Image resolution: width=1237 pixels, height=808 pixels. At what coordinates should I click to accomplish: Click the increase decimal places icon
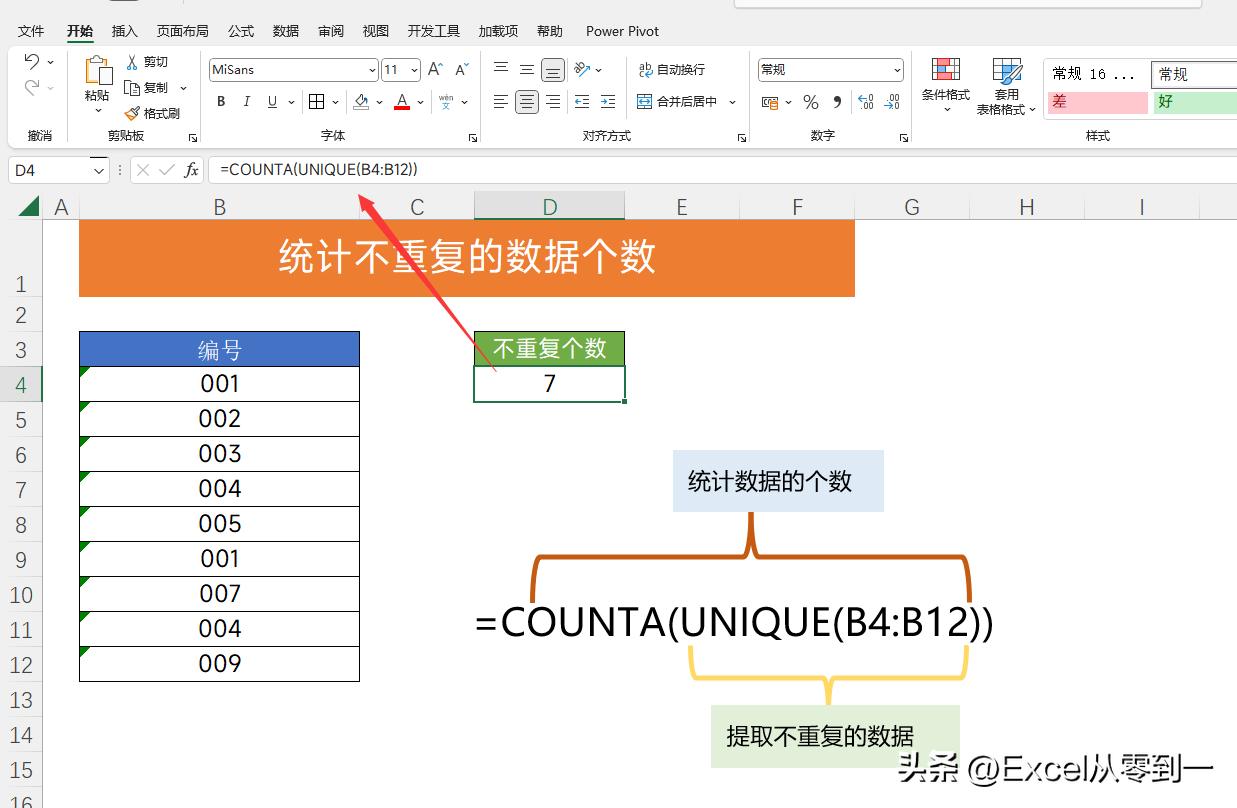866,101
